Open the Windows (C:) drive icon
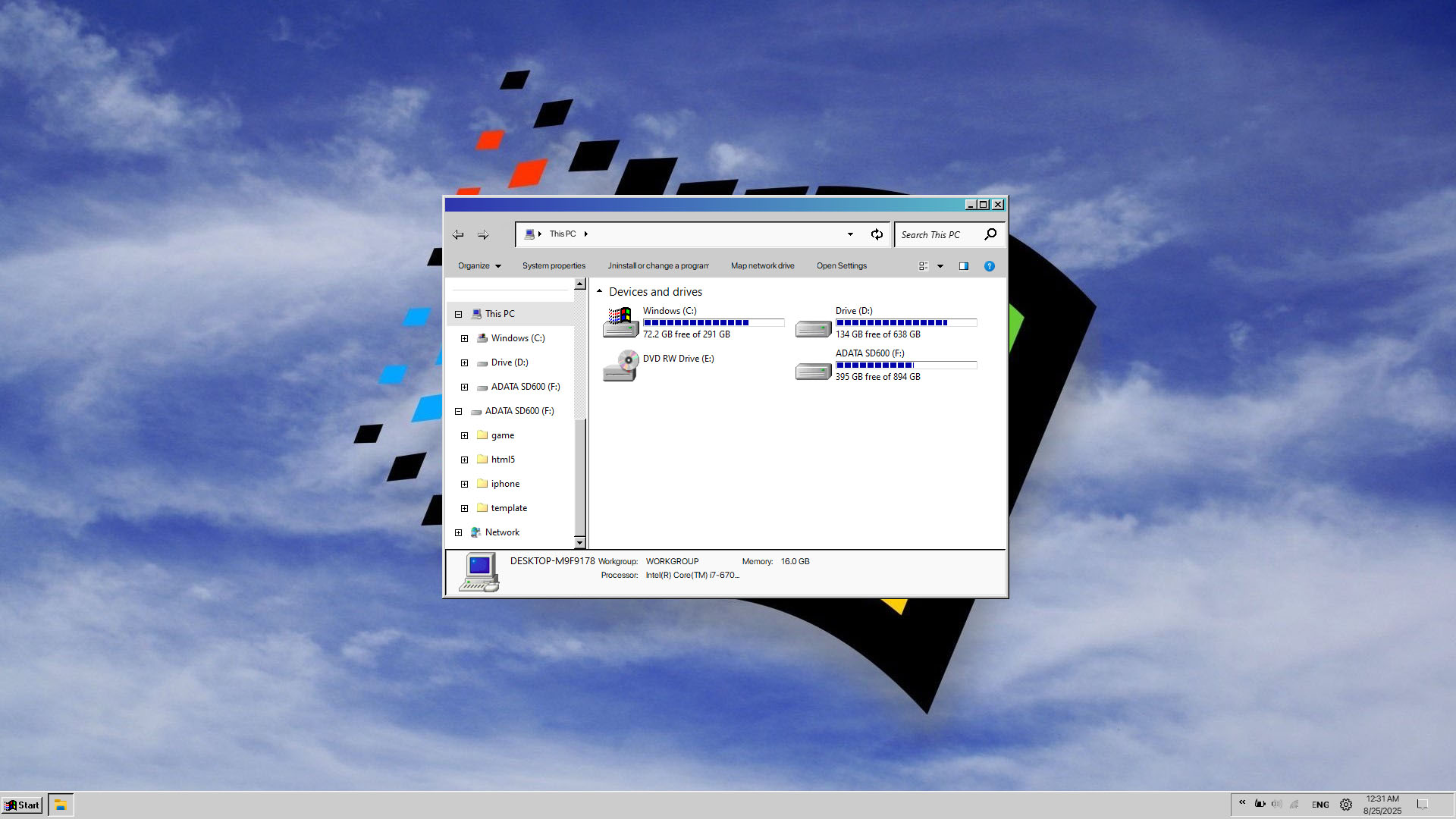 pyautogui.click(x=621, y=322)
